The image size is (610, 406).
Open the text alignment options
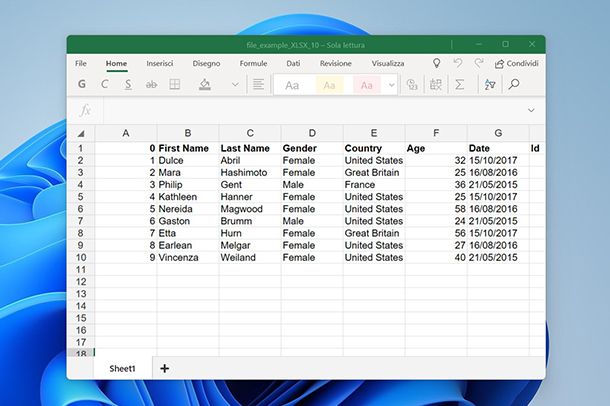(258, 84)
